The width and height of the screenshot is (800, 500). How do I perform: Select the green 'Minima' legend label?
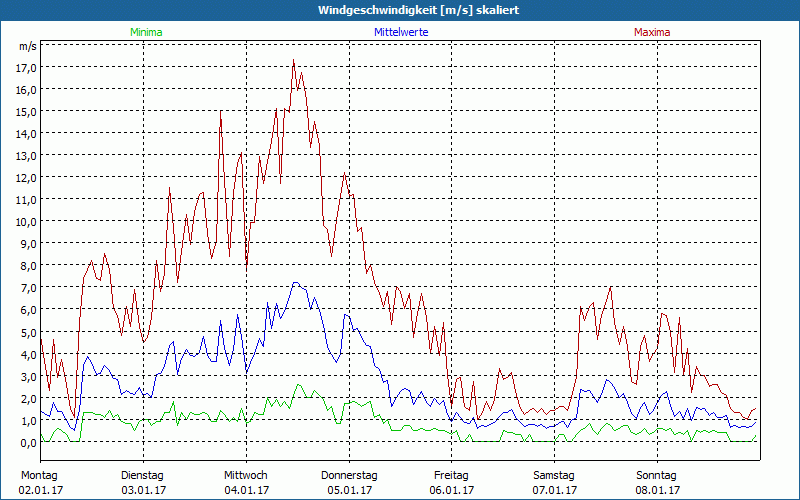[x=146, y=32]
